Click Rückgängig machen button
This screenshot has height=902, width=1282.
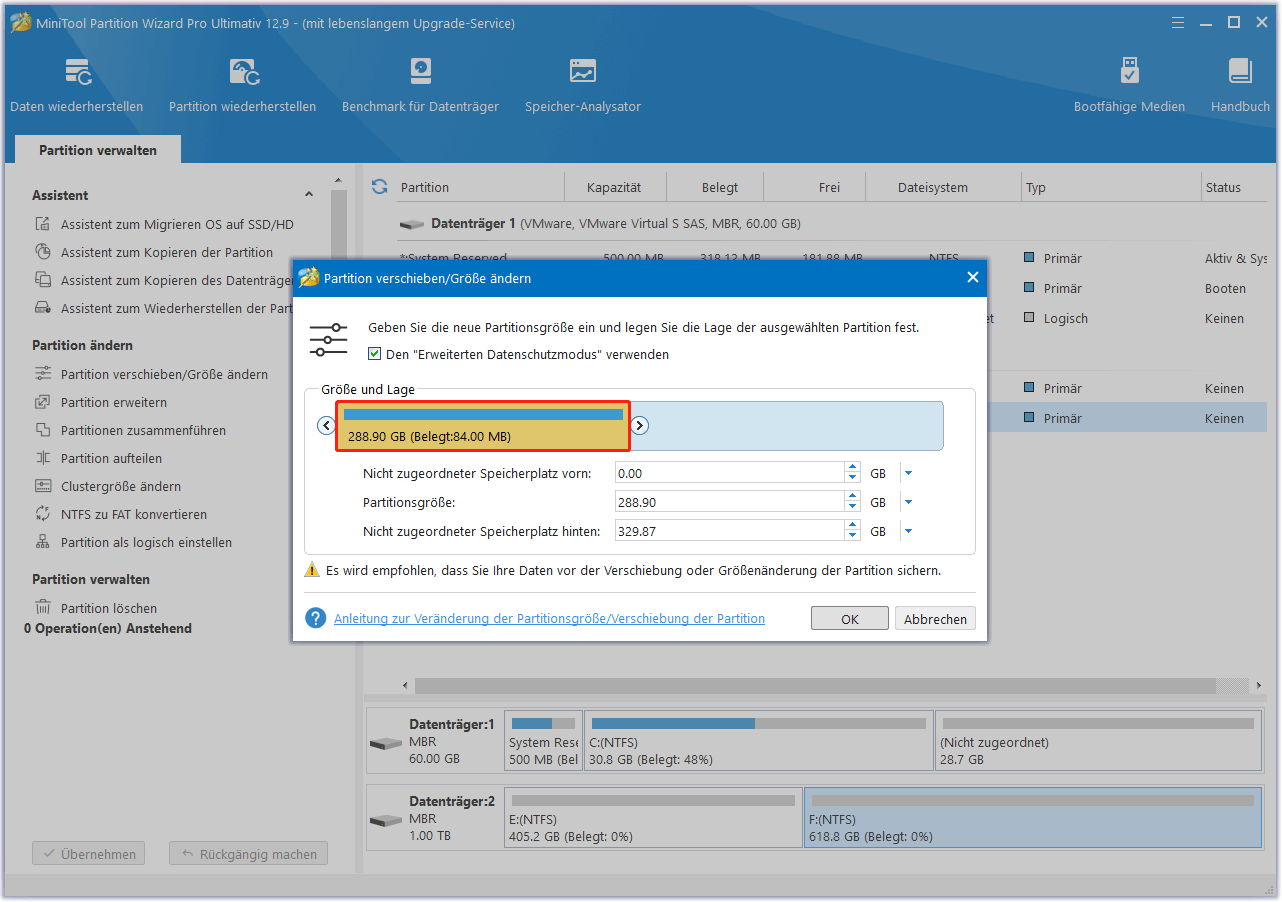coord(248,854)
